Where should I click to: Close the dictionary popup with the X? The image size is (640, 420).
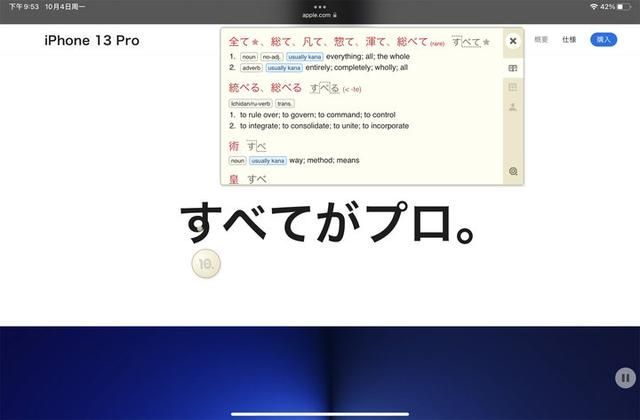(x=513, y=41)
